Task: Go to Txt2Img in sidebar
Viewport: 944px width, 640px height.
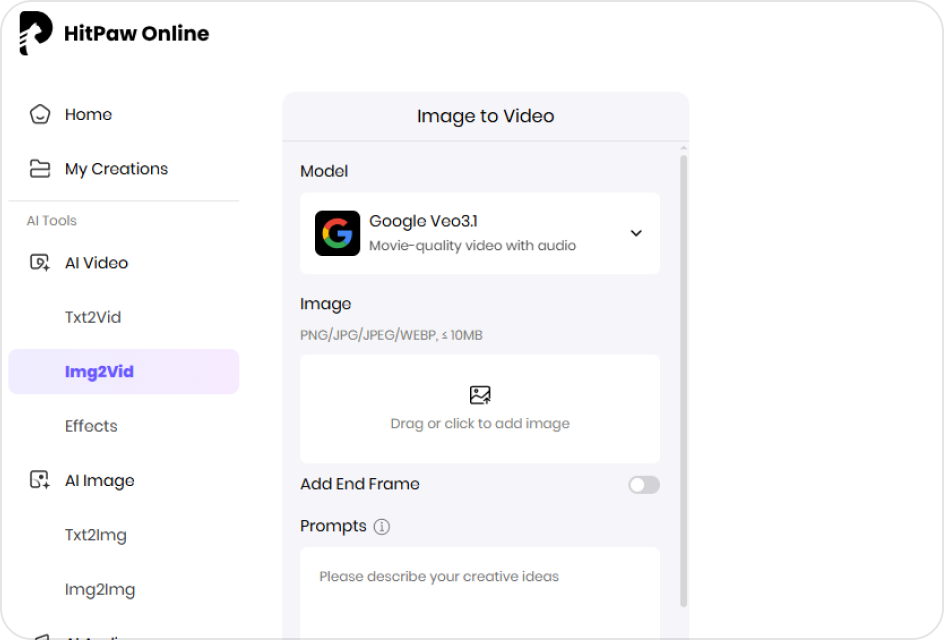Action: (96, 535)
